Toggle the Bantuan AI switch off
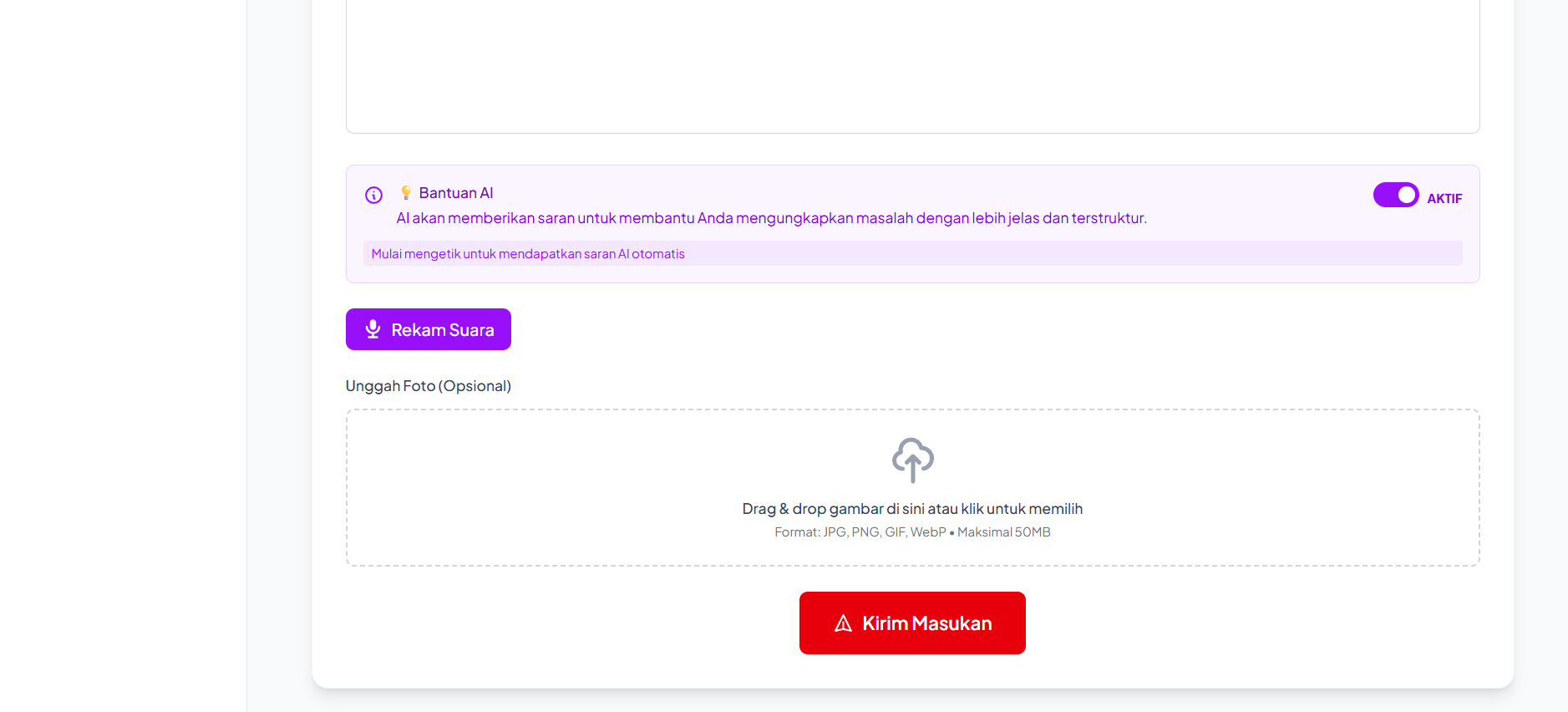 click(x=1395, y=196)
